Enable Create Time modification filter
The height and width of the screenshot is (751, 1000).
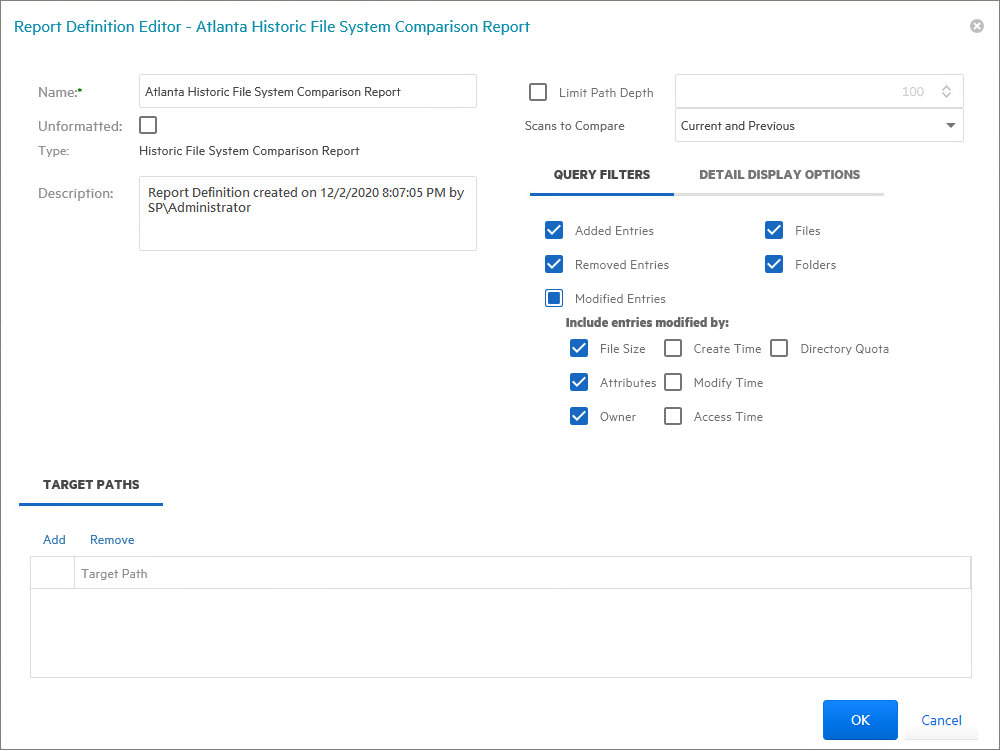pyautogui.click(x=674, y=349)
